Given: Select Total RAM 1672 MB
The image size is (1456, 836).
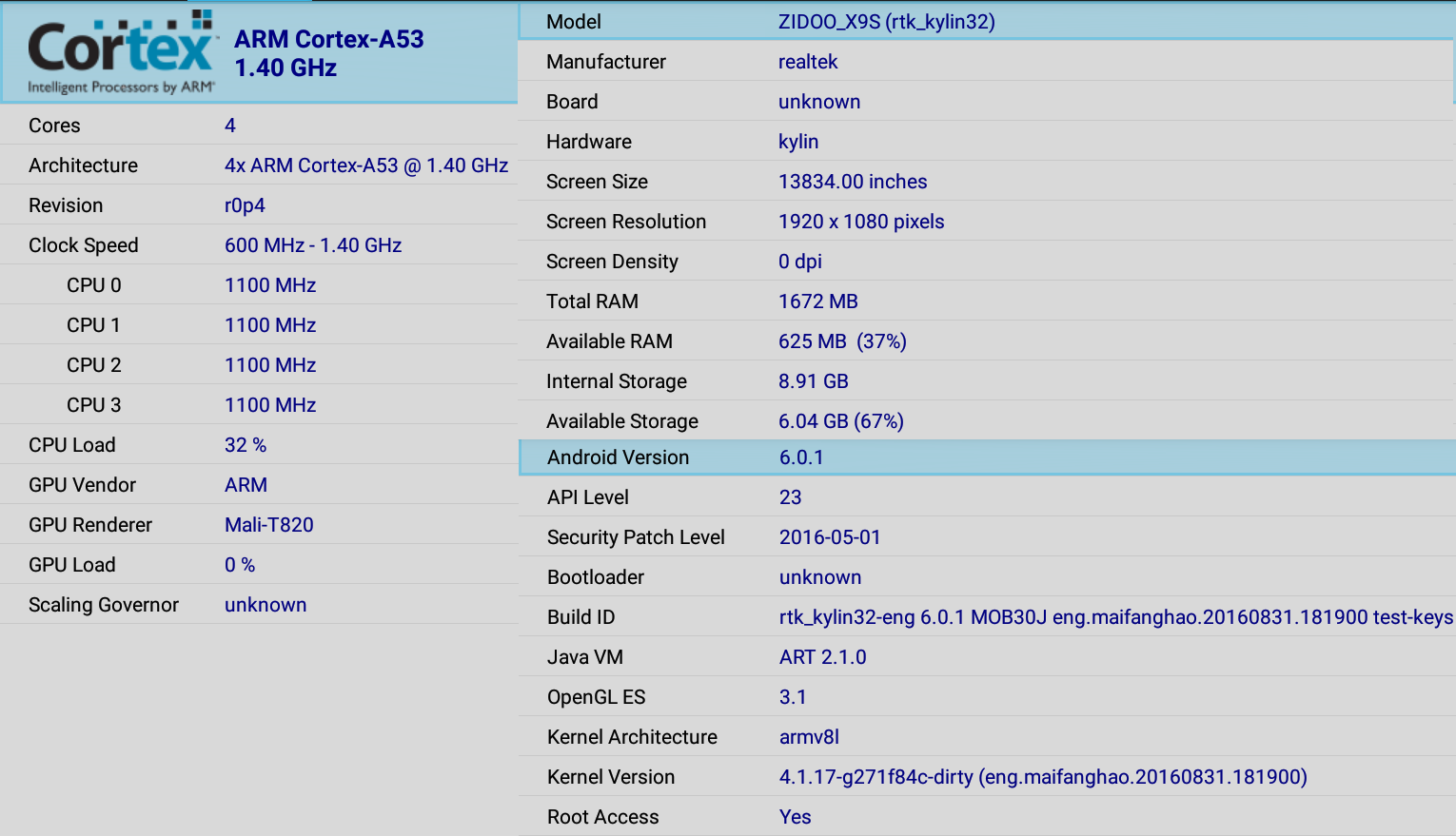Looking at the screenshot, I should click(x=818, y=301).
